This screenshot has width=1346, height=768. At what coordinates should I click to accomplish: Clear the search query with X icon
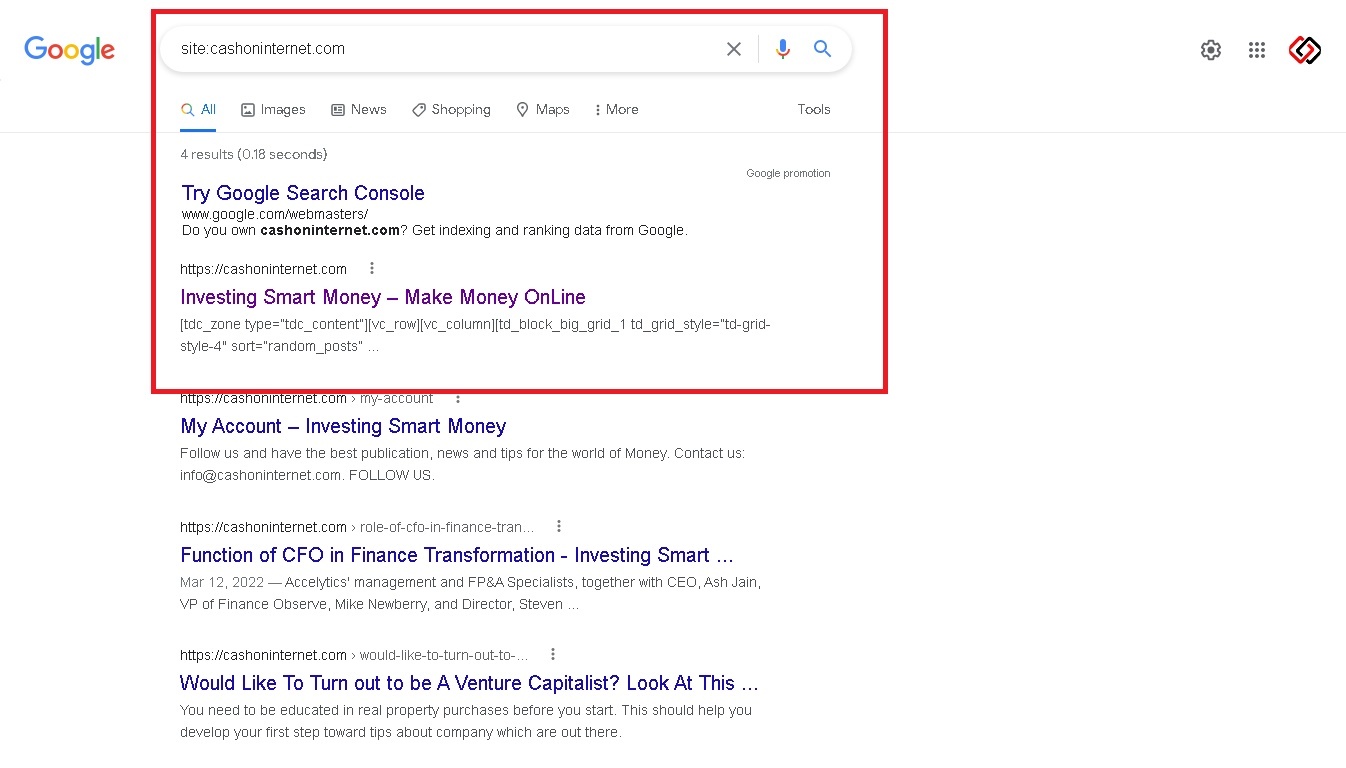click(734, 49)
